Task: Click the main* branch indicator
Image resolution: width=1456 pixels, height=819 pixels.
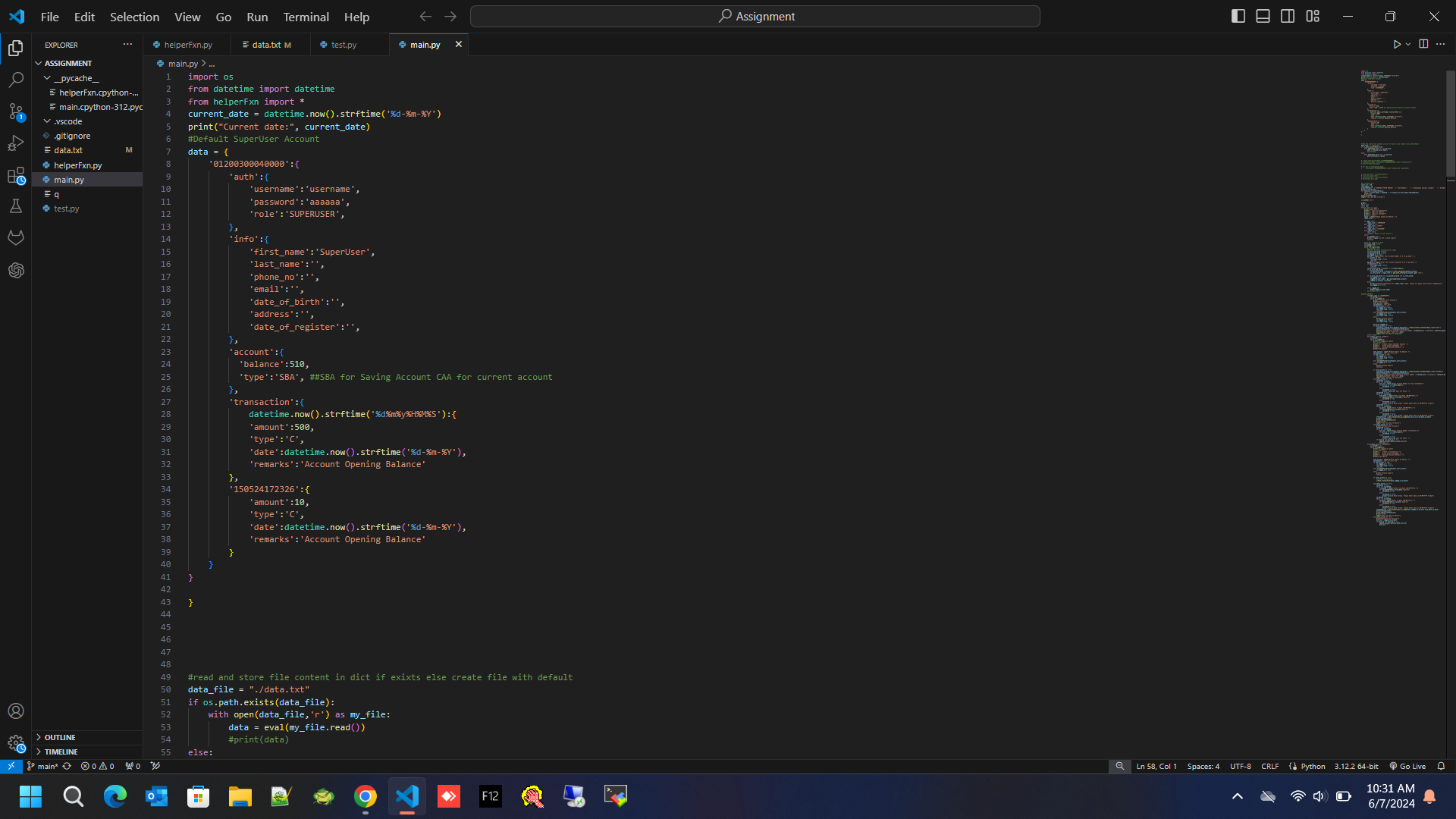Action: (x=42, y=767)
